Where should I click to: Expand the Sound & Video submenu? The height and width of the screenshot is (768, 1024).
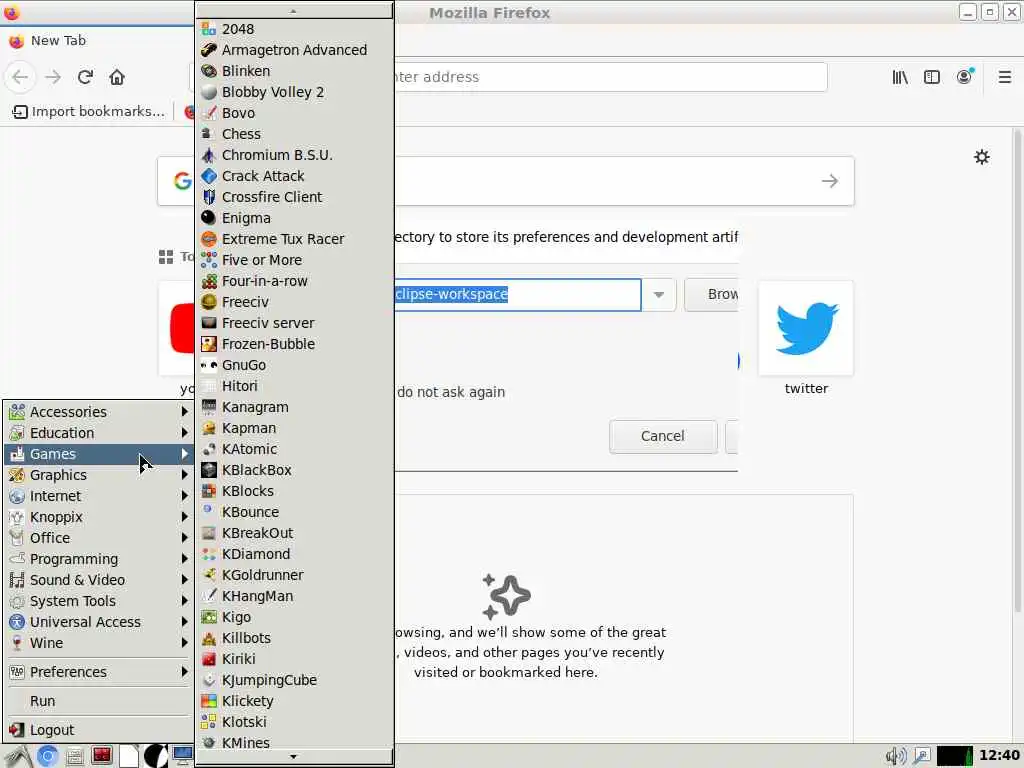pyautogui.click(x=99, y=580)
